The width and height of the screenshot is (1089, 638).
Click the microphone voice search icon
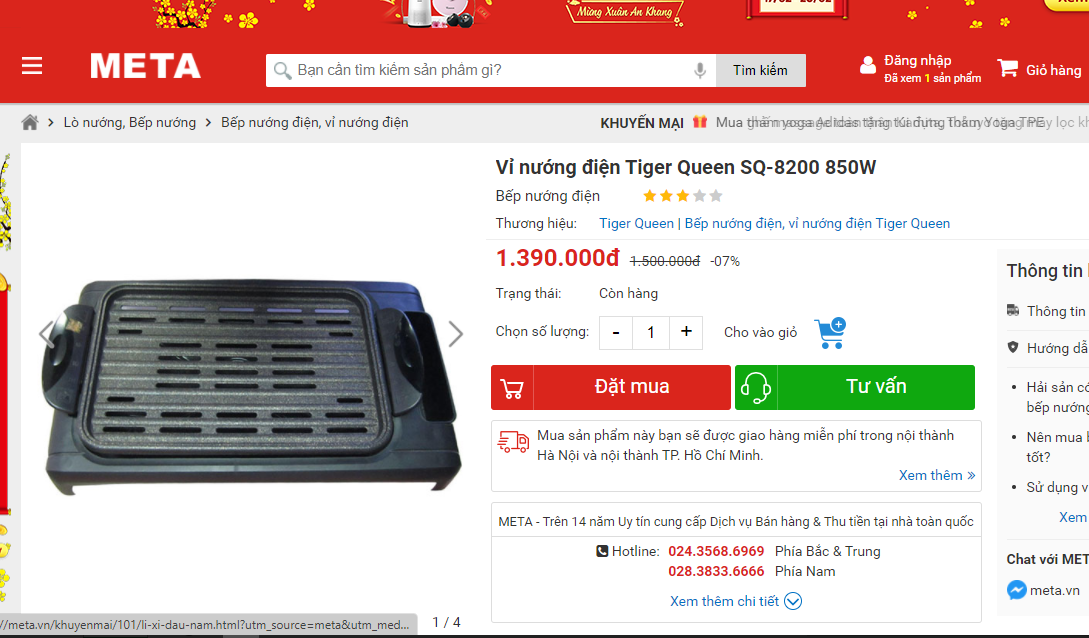pos(700,70)
